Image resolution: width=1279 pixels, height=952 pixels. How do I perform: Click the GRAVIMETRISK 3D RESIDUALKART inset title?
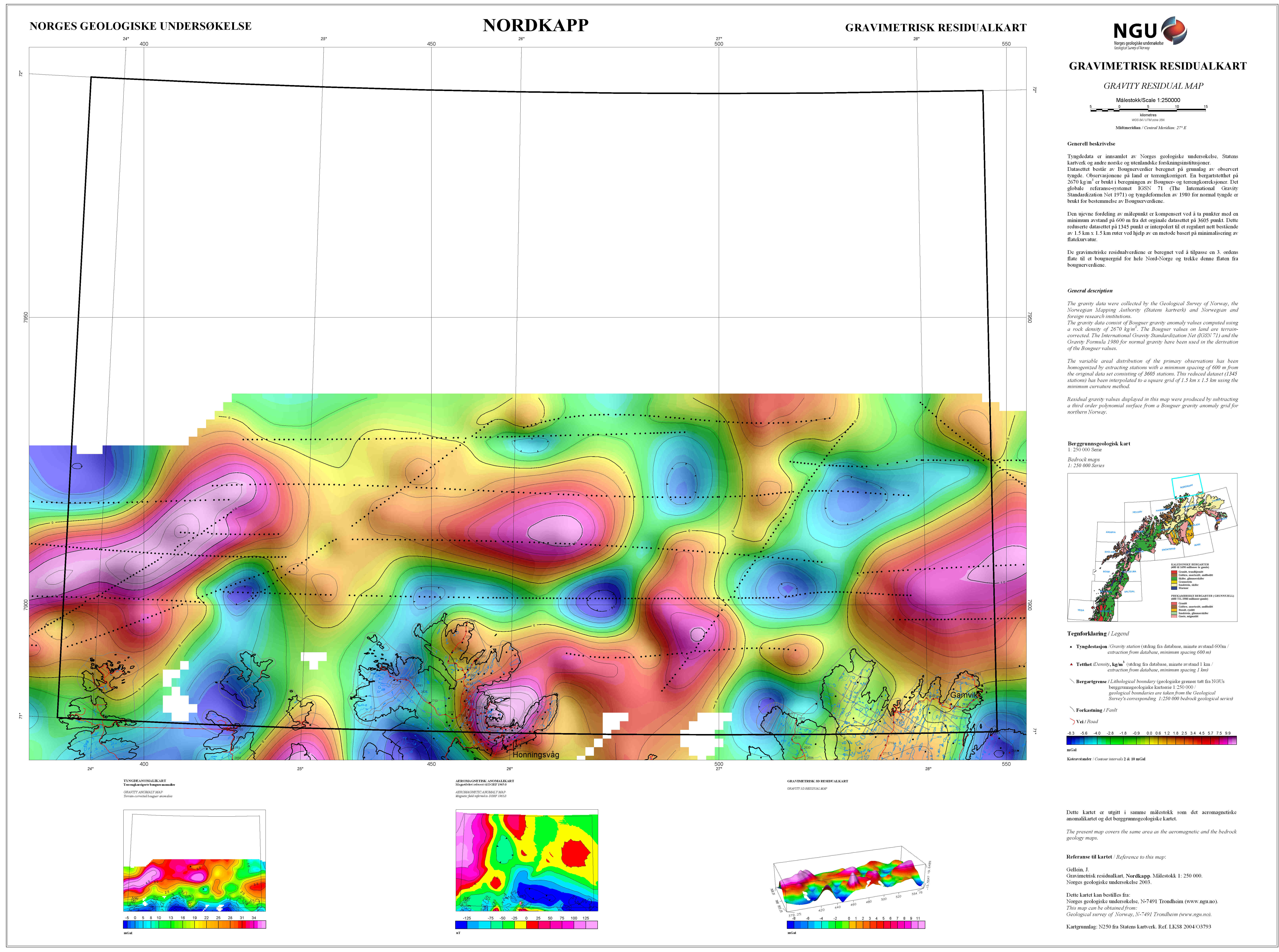[818, 781]
